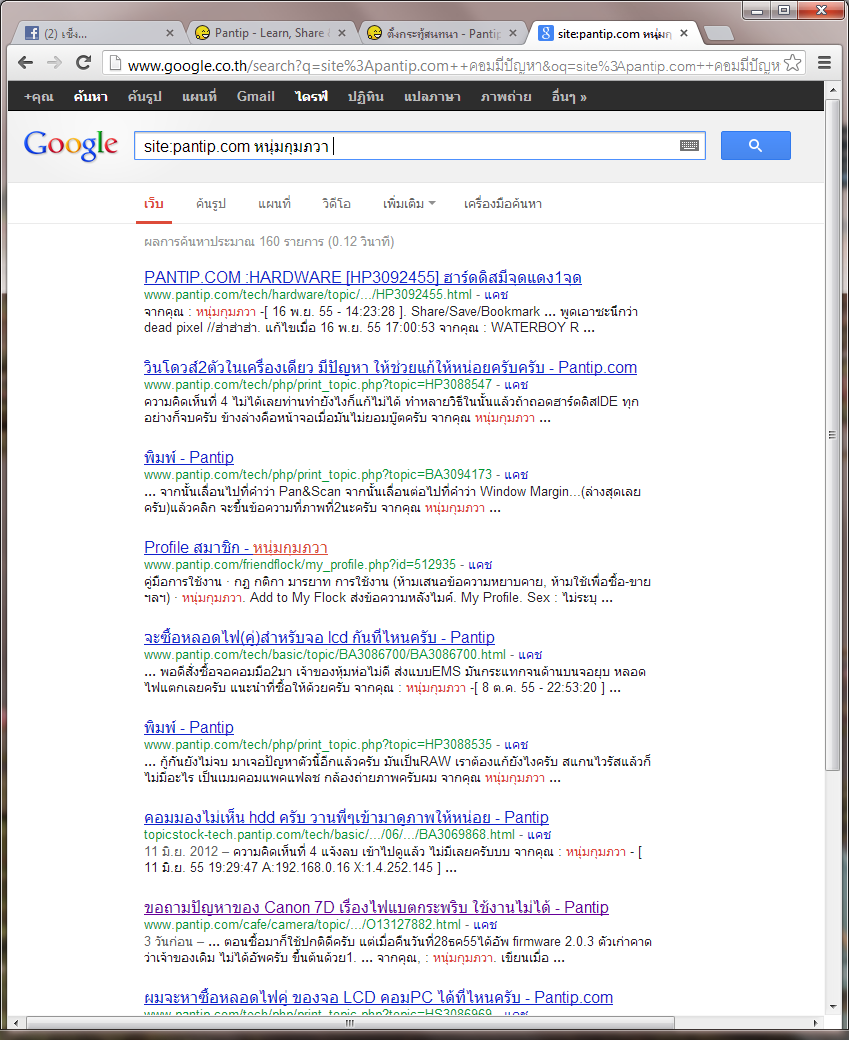Close the Facebook tab
The width and height of the screenshot is (849, 1040).
[x=170, y=33]
